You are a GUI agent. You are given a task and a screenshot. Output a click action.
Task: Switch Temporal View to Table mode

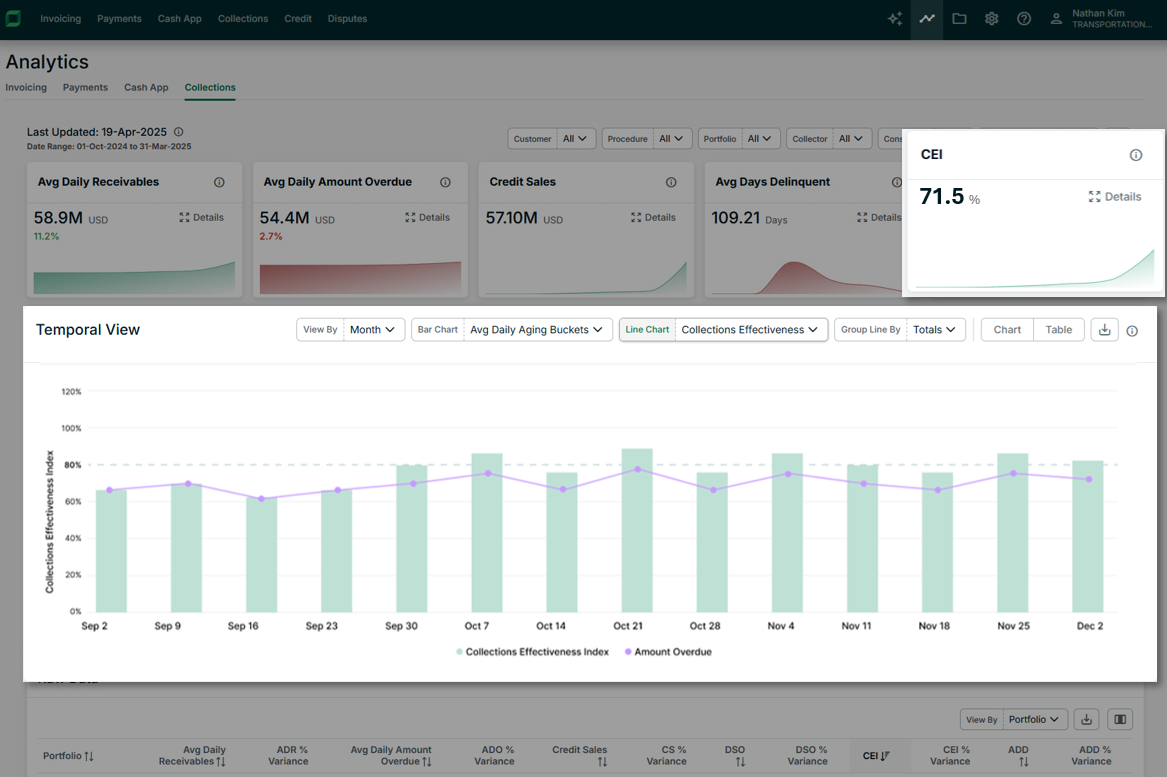click(x=1058, y=329)
